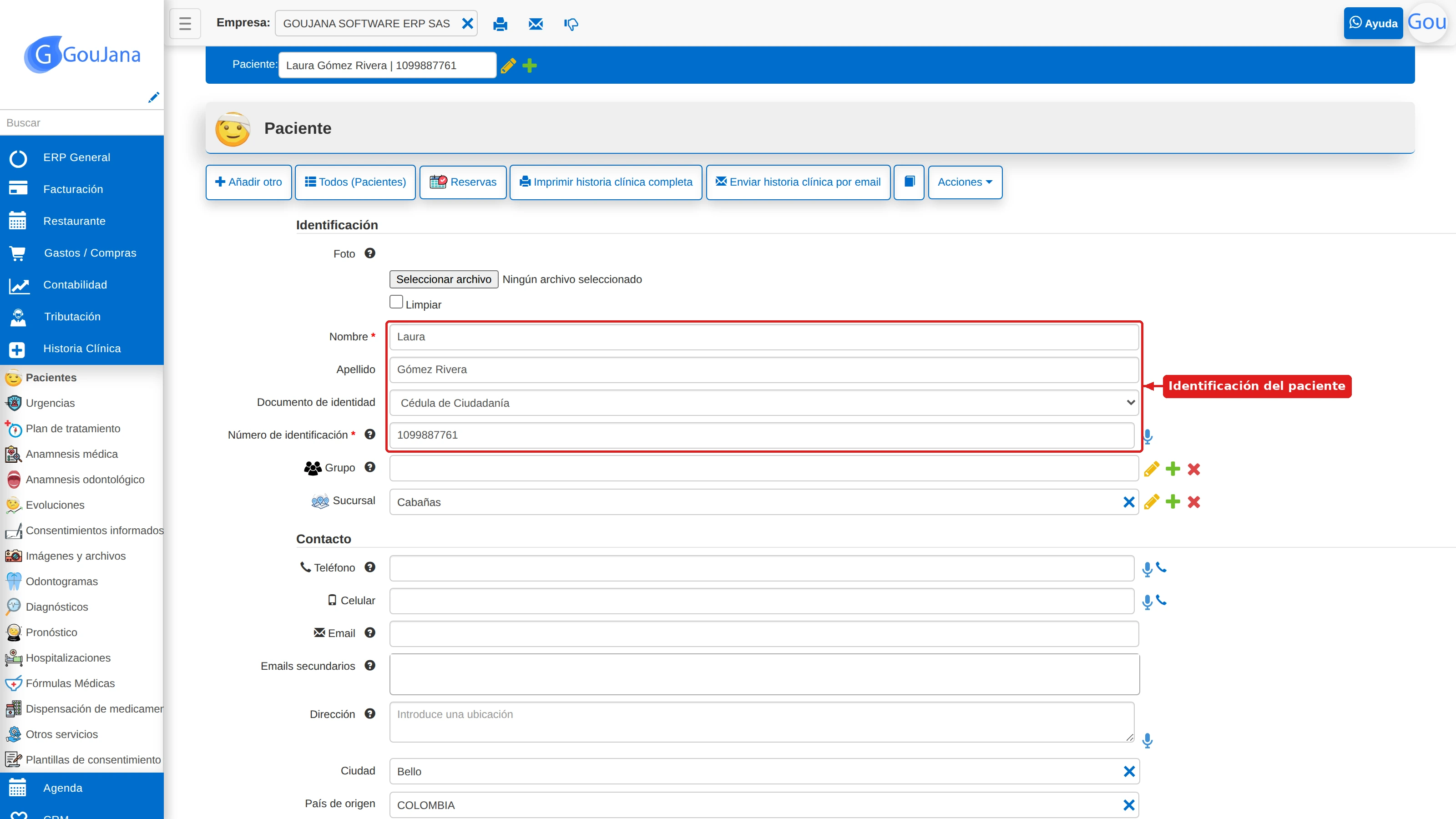Viewport: 1456px width, 819px height.
Task: Click the Seleccionar archivo button
Action: (x=443, y=279)
